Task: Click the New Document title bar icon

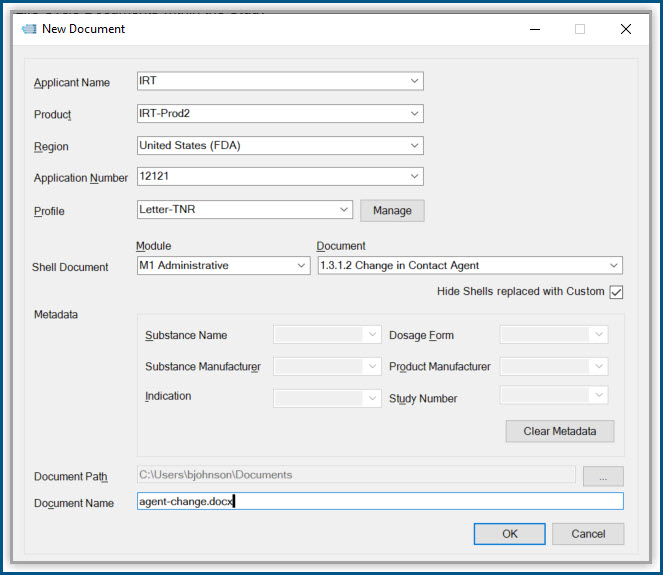Action: [x=29, y=29]
